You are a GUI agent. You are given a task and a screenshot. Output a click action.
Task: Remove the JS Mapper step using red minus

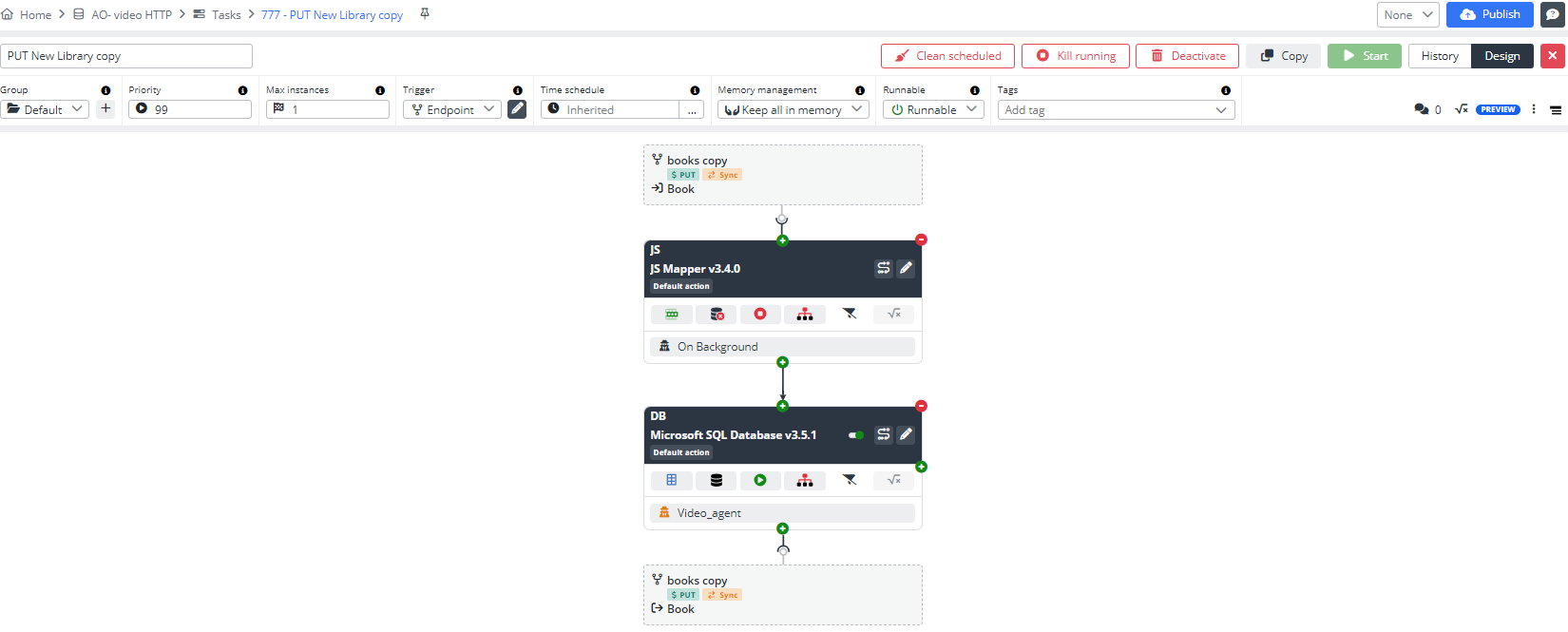click(921, 239)
